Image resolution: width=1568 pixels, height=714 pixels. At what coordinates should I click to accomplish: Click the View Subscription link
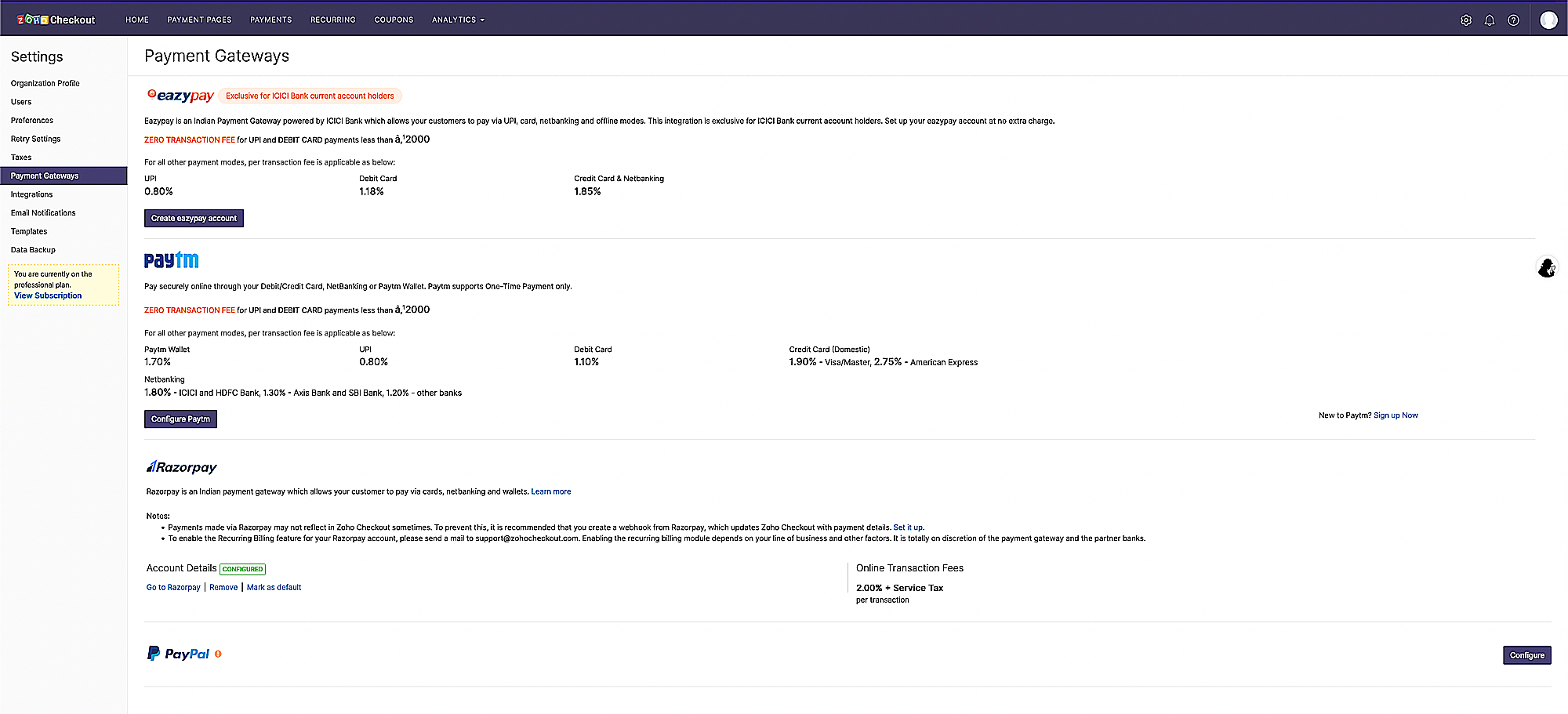click(x=48, y=295)
